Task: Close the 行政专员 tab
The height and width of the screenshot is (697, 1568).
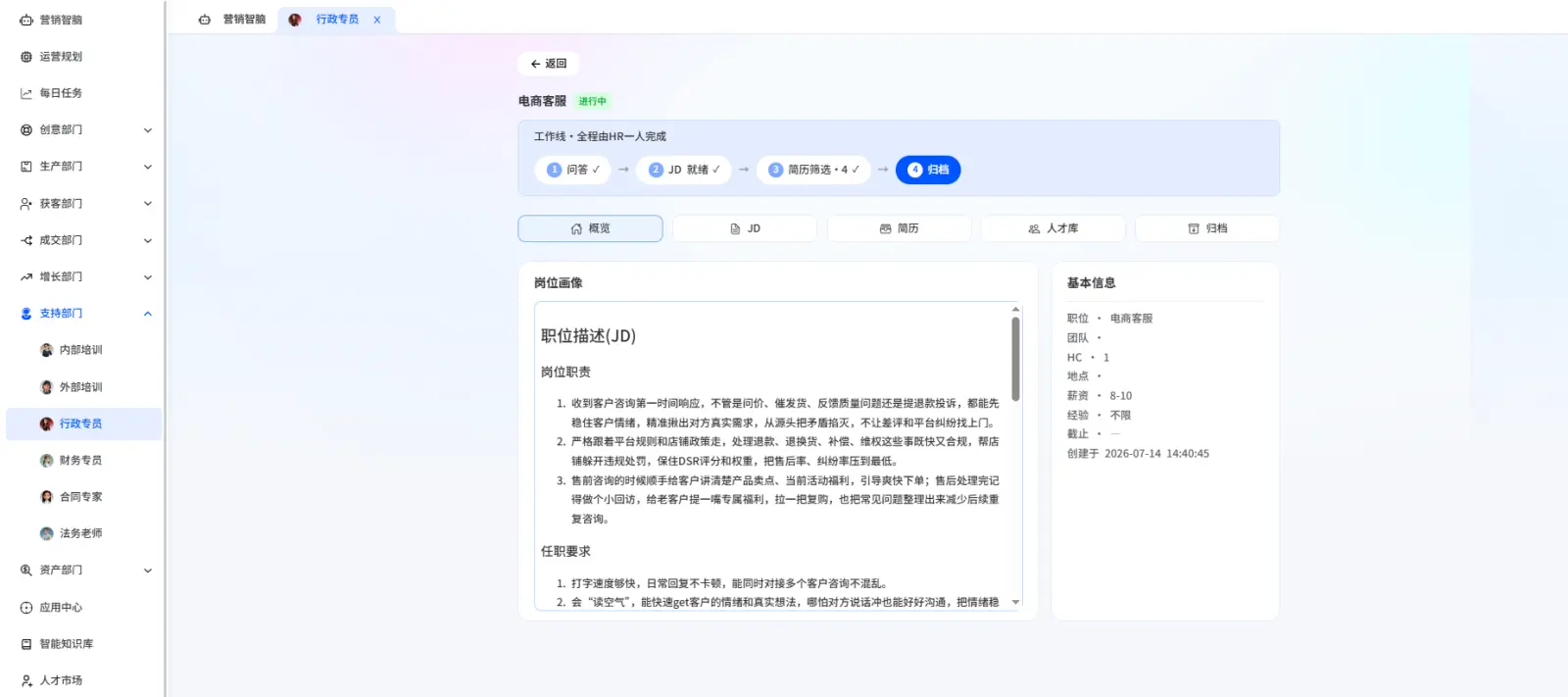Action: [x=377, y=20]
